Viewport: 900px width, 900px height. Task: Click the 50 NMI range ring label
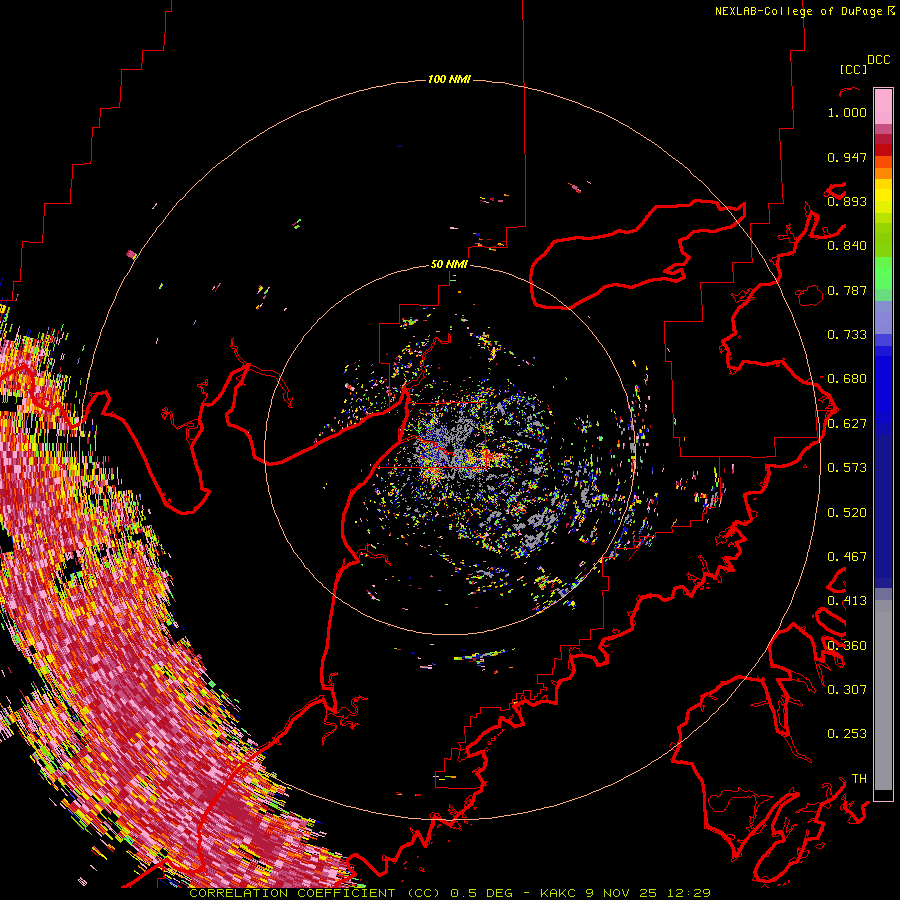coord(449,264)
